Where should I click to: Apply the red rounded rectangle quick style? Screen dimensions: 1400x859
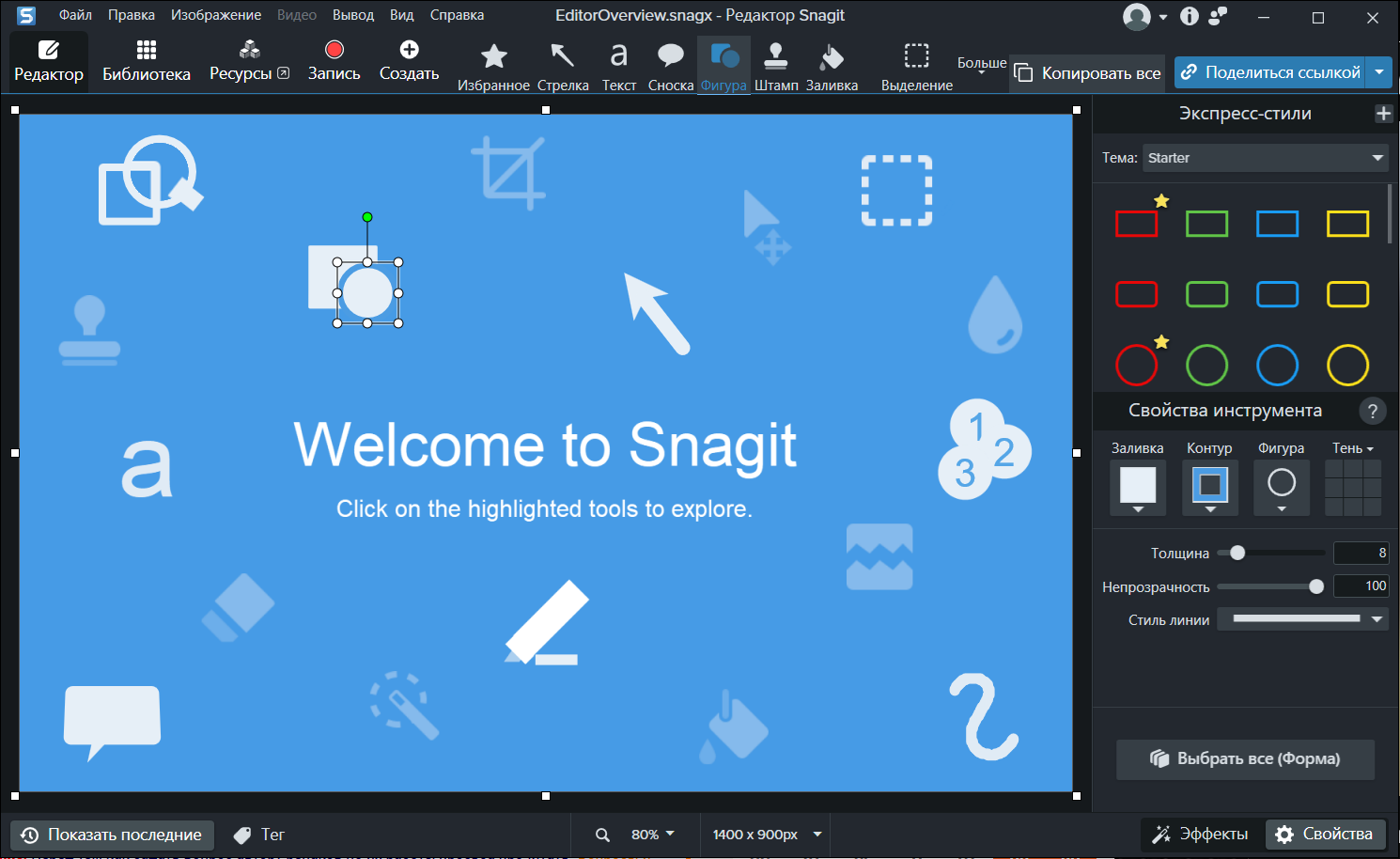click(1137, 294)
